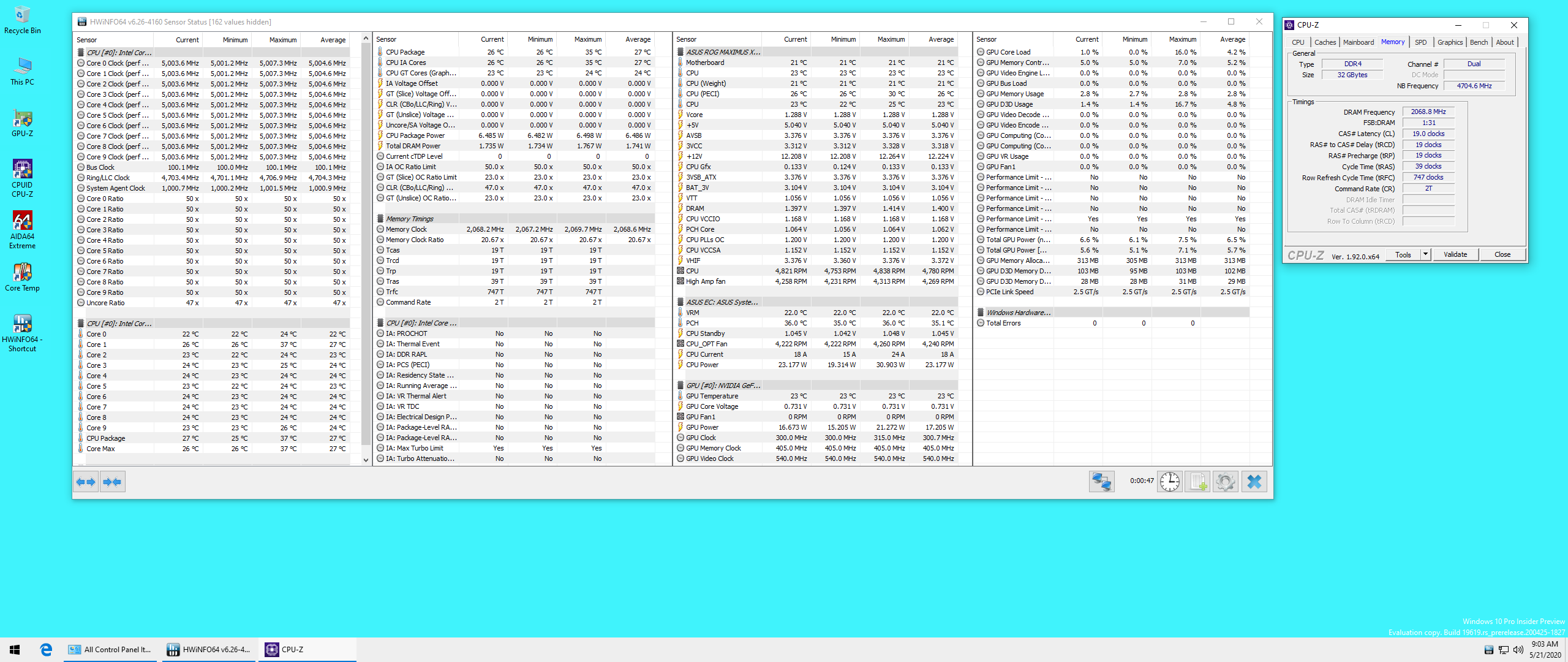The height and width of the screenshot is (662, 1568).
Task: Click the thermometer icon beside CPU Package temperature
Action: click(380, 52)
